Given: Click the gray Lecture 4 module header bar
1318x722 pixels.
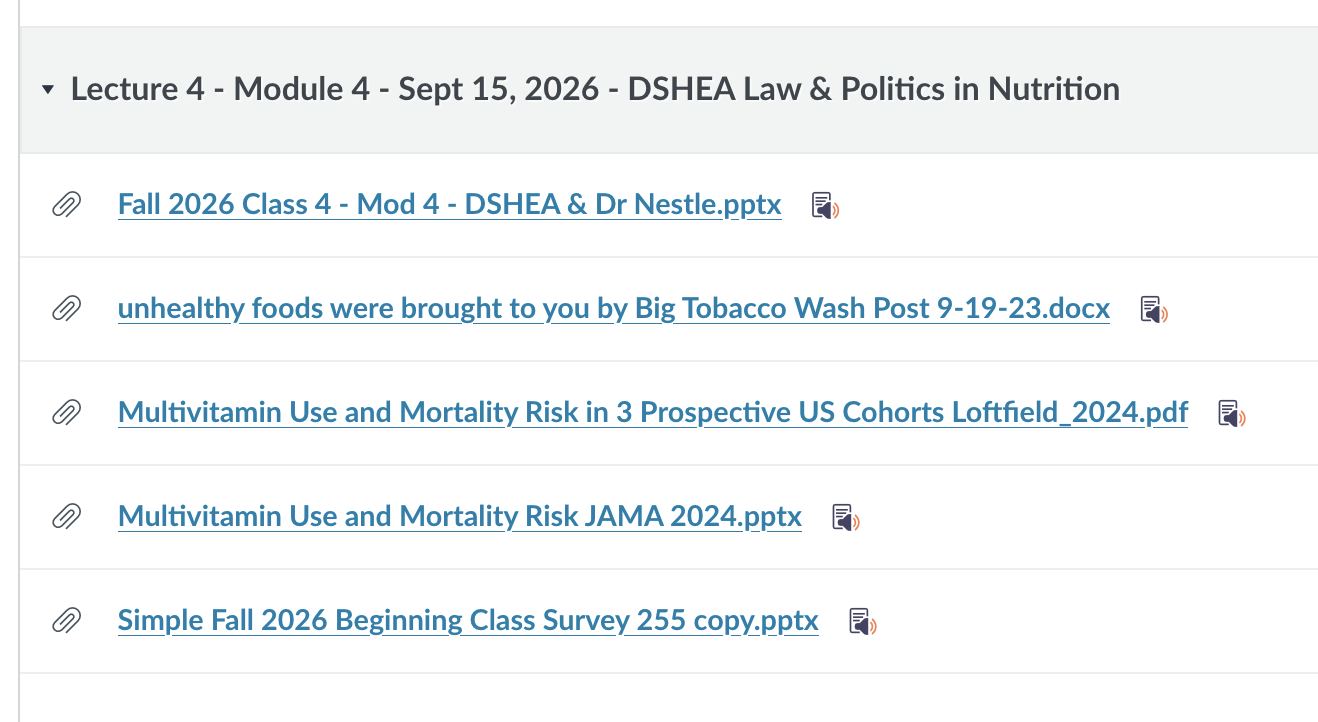Looking at the screenshot, I should 669,90.
